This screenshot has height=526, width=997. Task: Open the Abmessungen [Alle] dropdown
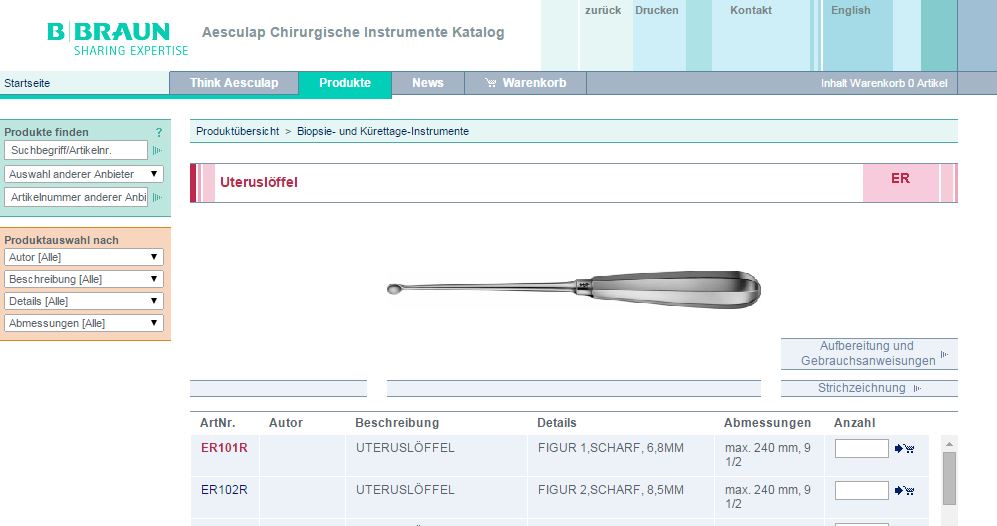pos(84,323)
